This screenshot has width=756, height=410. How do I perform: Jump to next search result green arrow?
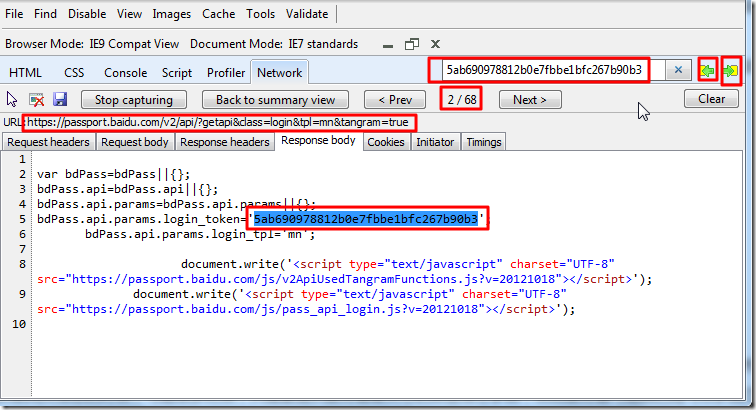(x=731, y=71)
